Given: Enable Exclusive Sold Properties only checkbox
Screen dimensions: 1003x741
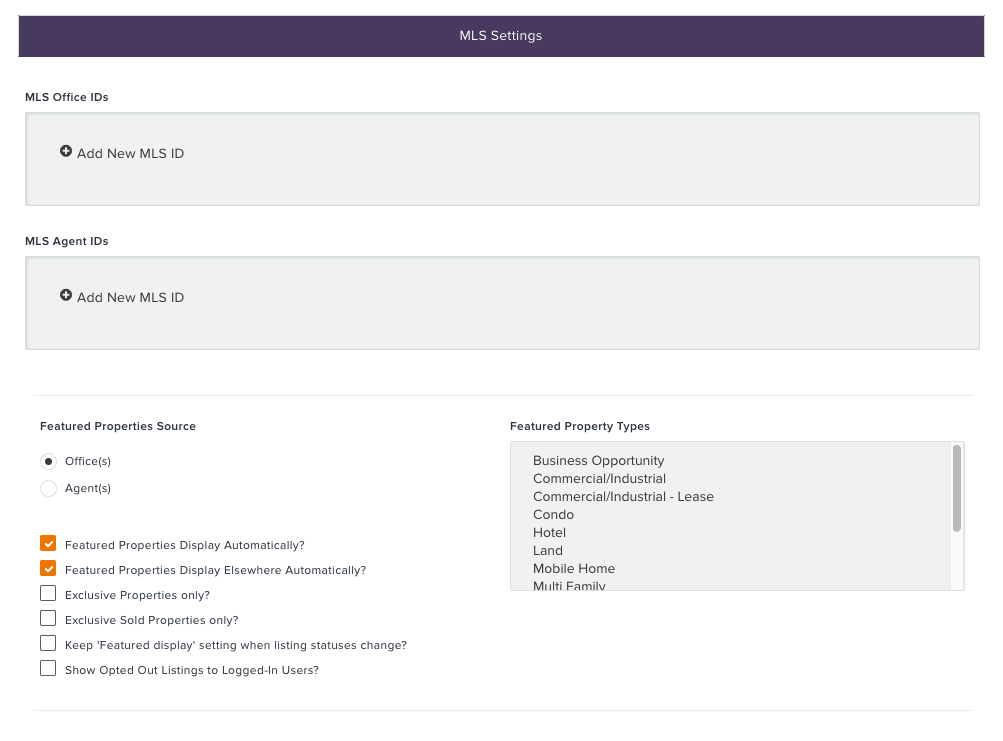Looking at the screenshot, I should point(48,619).
